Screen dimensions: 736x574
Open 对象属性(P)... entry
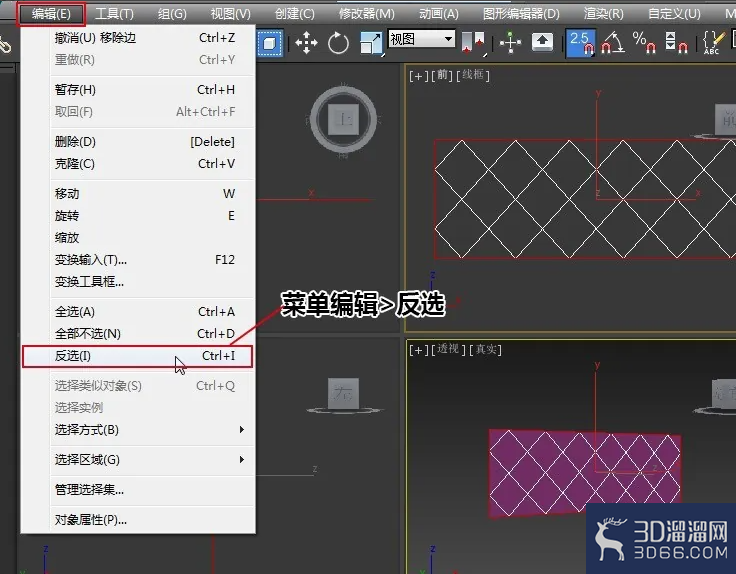click(138, 520)
